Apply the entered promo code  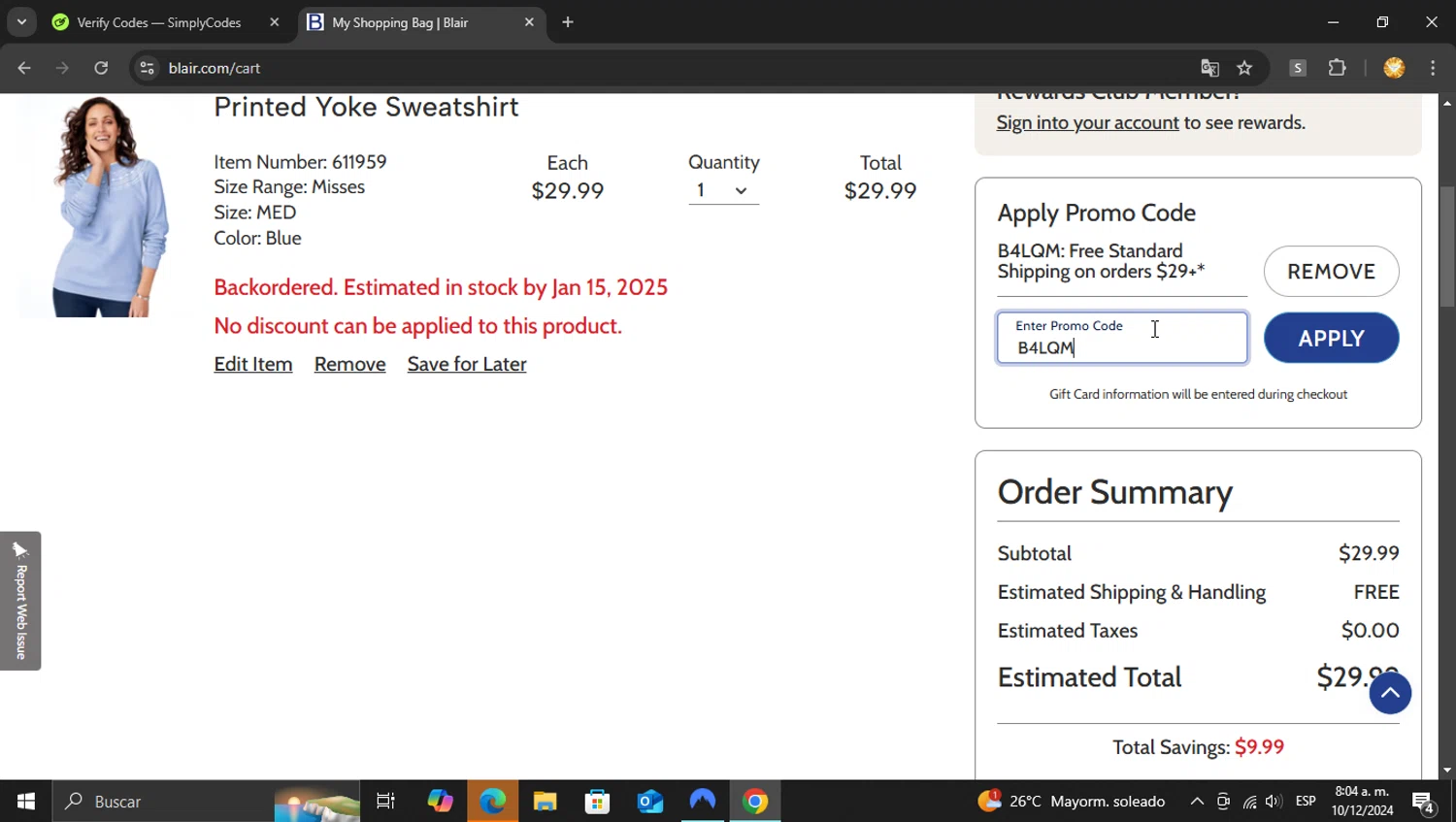(x=1331, y=338)
